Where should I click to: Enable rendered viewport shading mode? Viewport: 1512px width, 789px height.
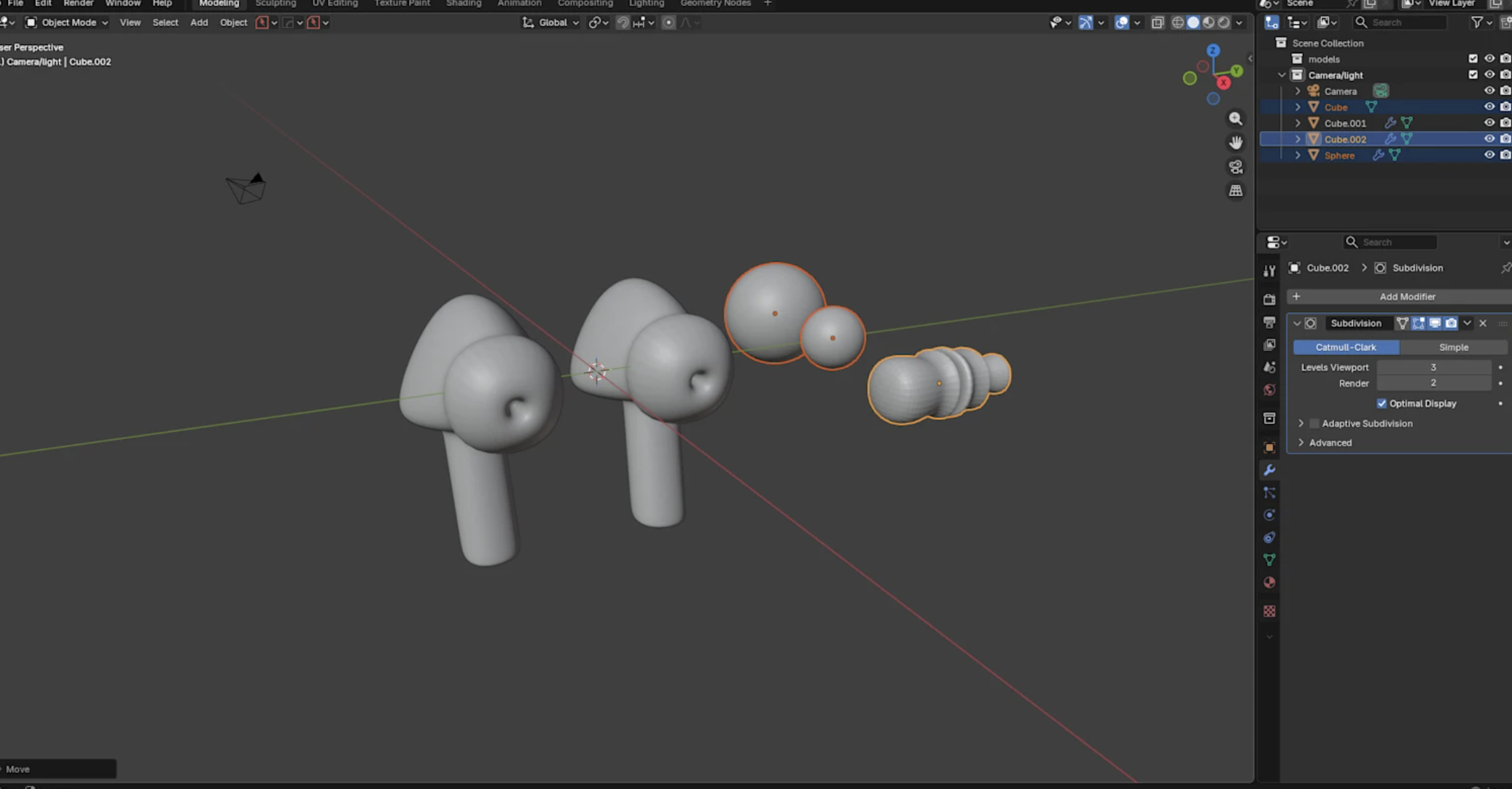1224,23
